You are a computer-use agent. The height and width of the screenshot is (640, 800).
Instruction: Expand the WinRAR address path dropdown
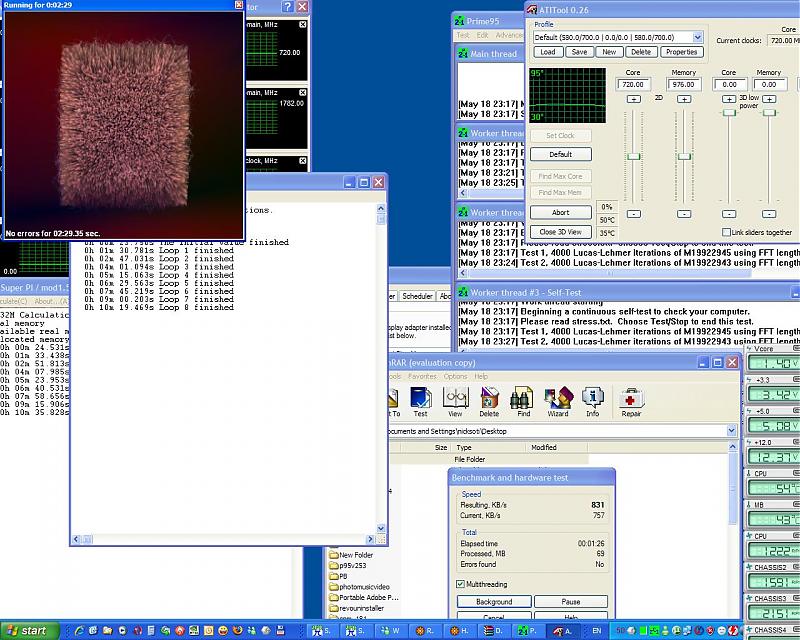(731, 431)
